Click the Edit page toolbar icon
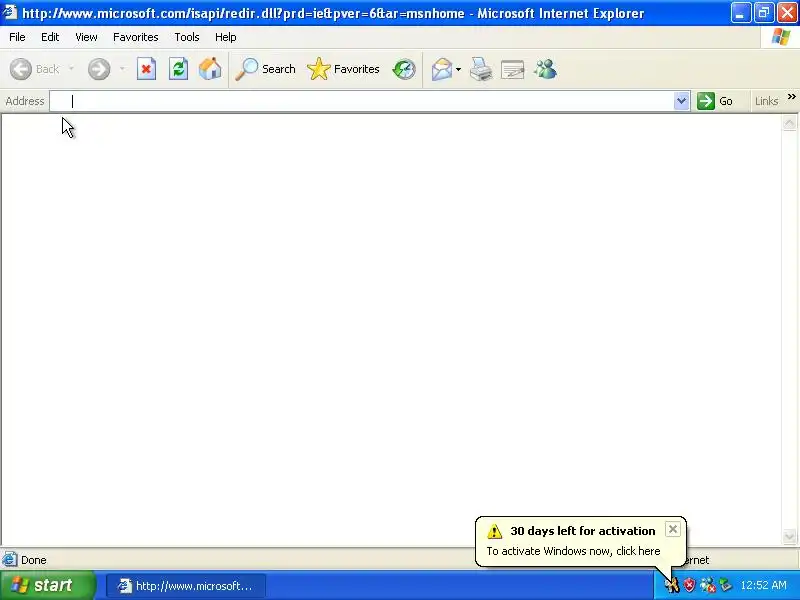Viewport: 800px width, 600px height. coord(513,69)
